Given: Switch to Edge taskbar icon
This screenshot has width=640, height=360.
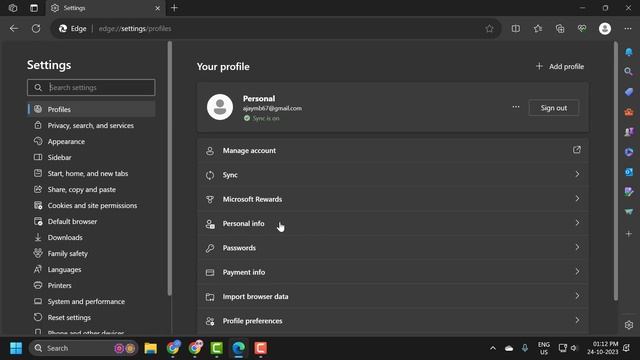Looking at the screenshot, I should pyautogui.click(x=238, y=348).
